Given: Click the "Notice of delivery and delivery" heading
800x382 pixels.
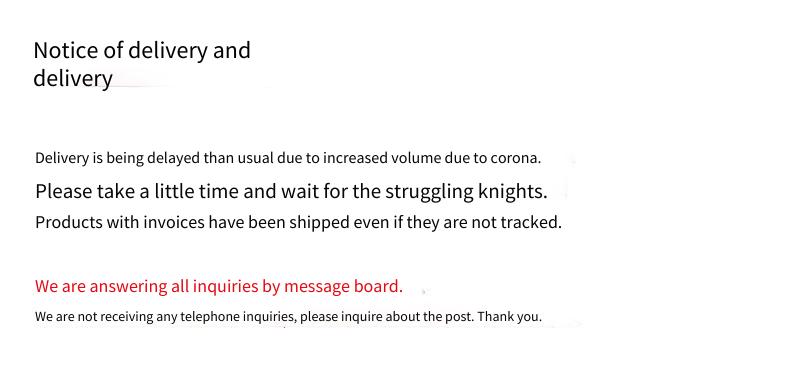Looking at the screenshot, I should [142, 65].
